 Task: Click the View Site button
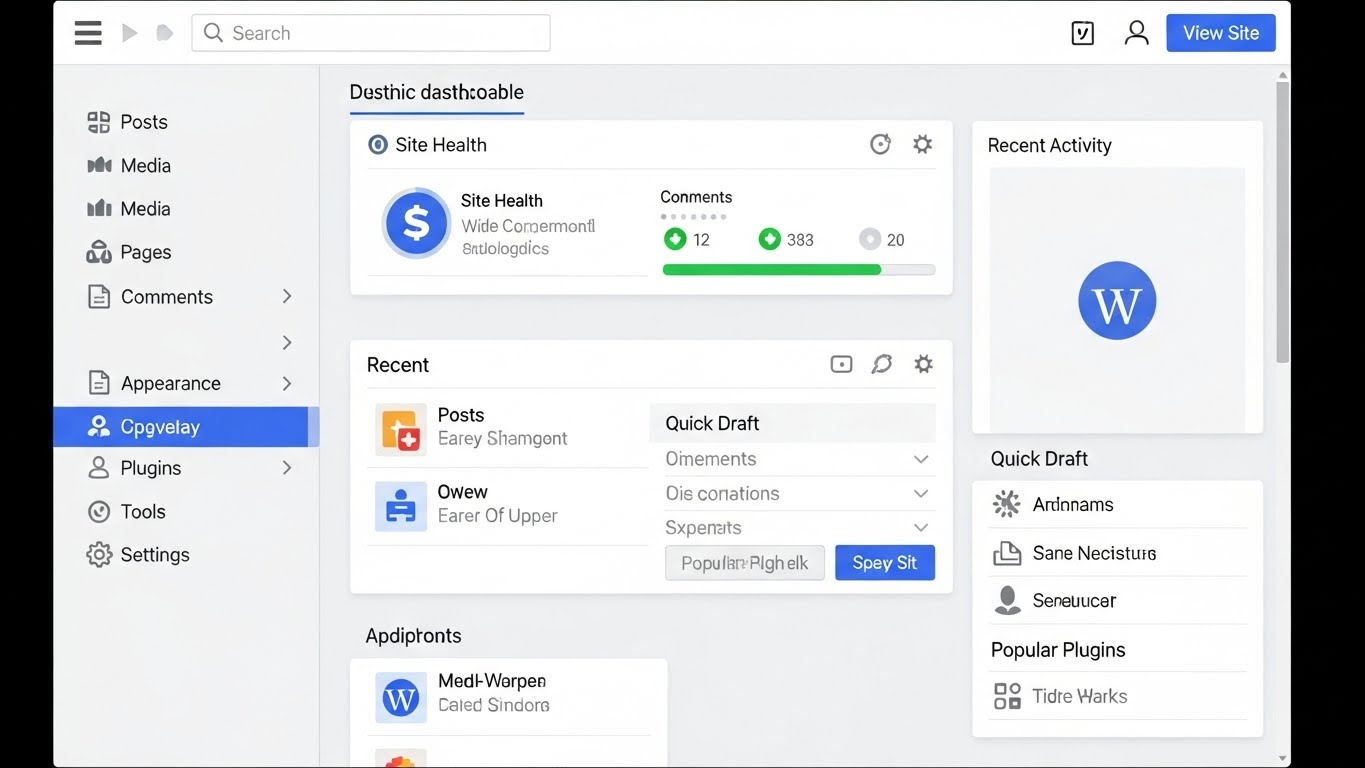[1220, 33]
